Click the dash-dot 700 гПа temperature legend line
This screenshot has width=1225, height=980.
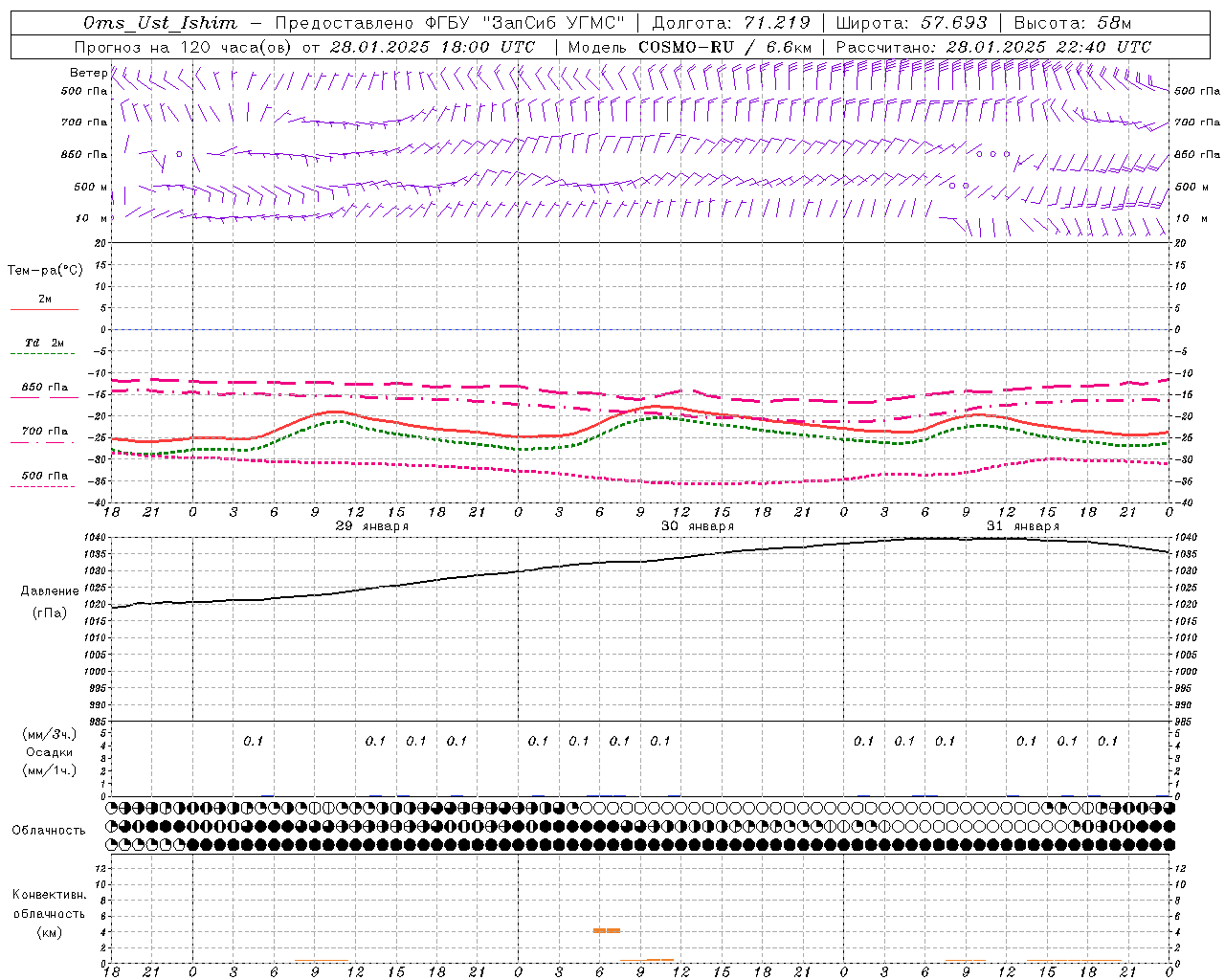coord(44,442)
